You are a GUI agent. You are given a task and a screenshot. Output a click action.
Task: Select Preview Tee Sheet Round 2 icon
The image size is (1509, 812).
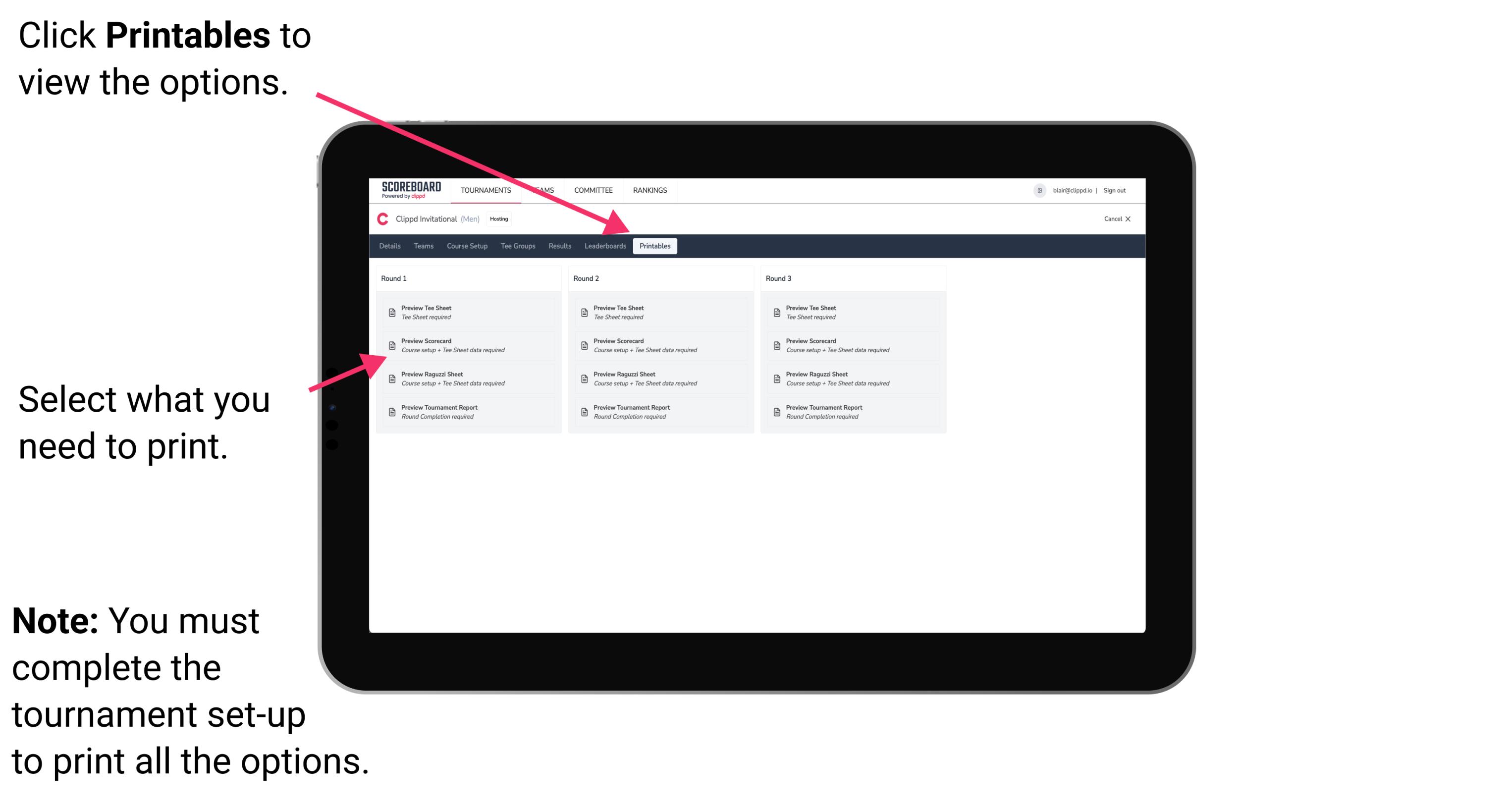(x=584, y=312)
